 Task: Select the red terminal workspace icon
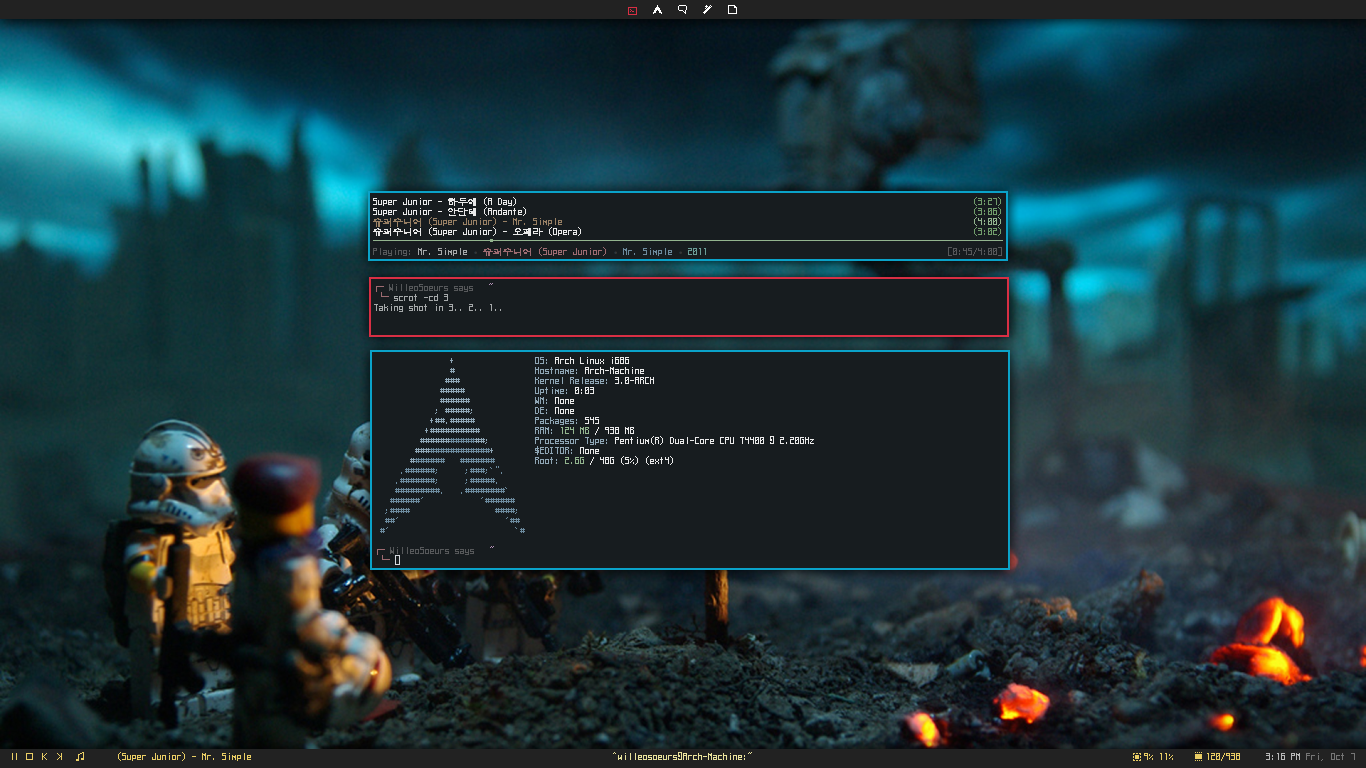click(x=632, y=10)
